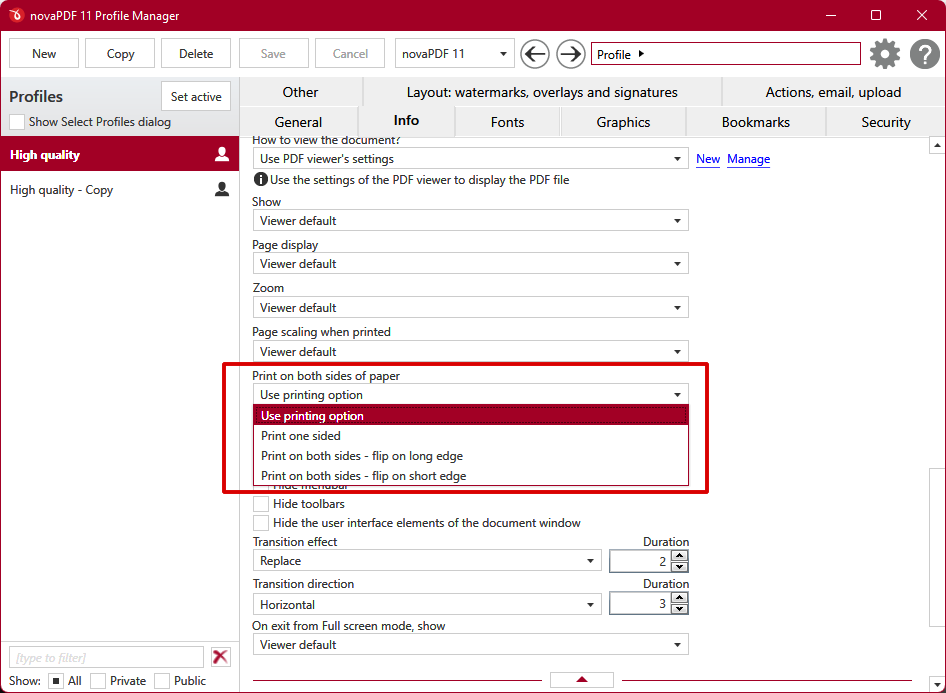The image size is (946, 693).
Task: Click the Manage link
Action: [748, 159]
